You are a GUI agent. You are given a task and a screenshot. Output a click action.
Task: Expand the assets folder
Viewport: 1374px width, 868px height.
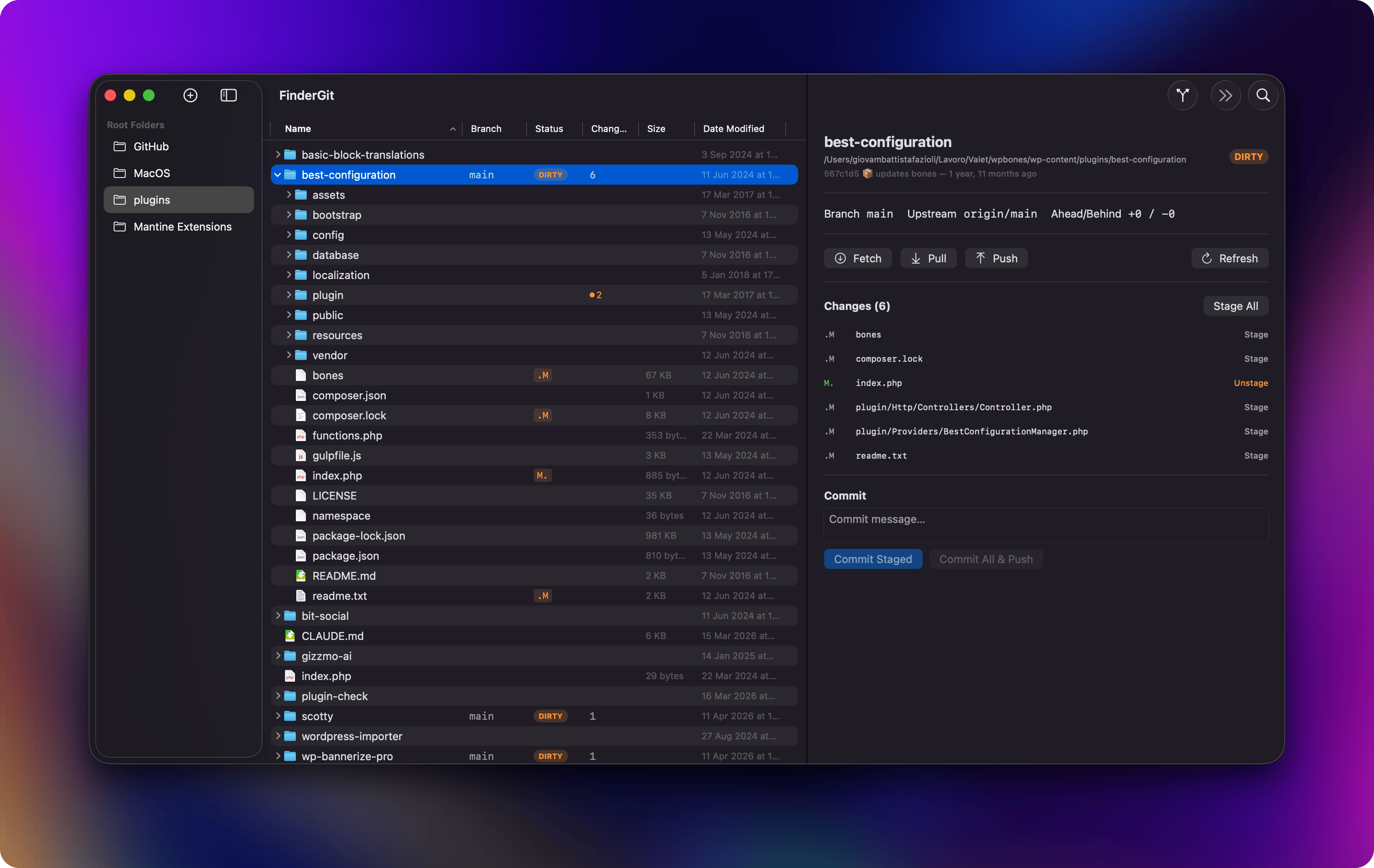289,195
